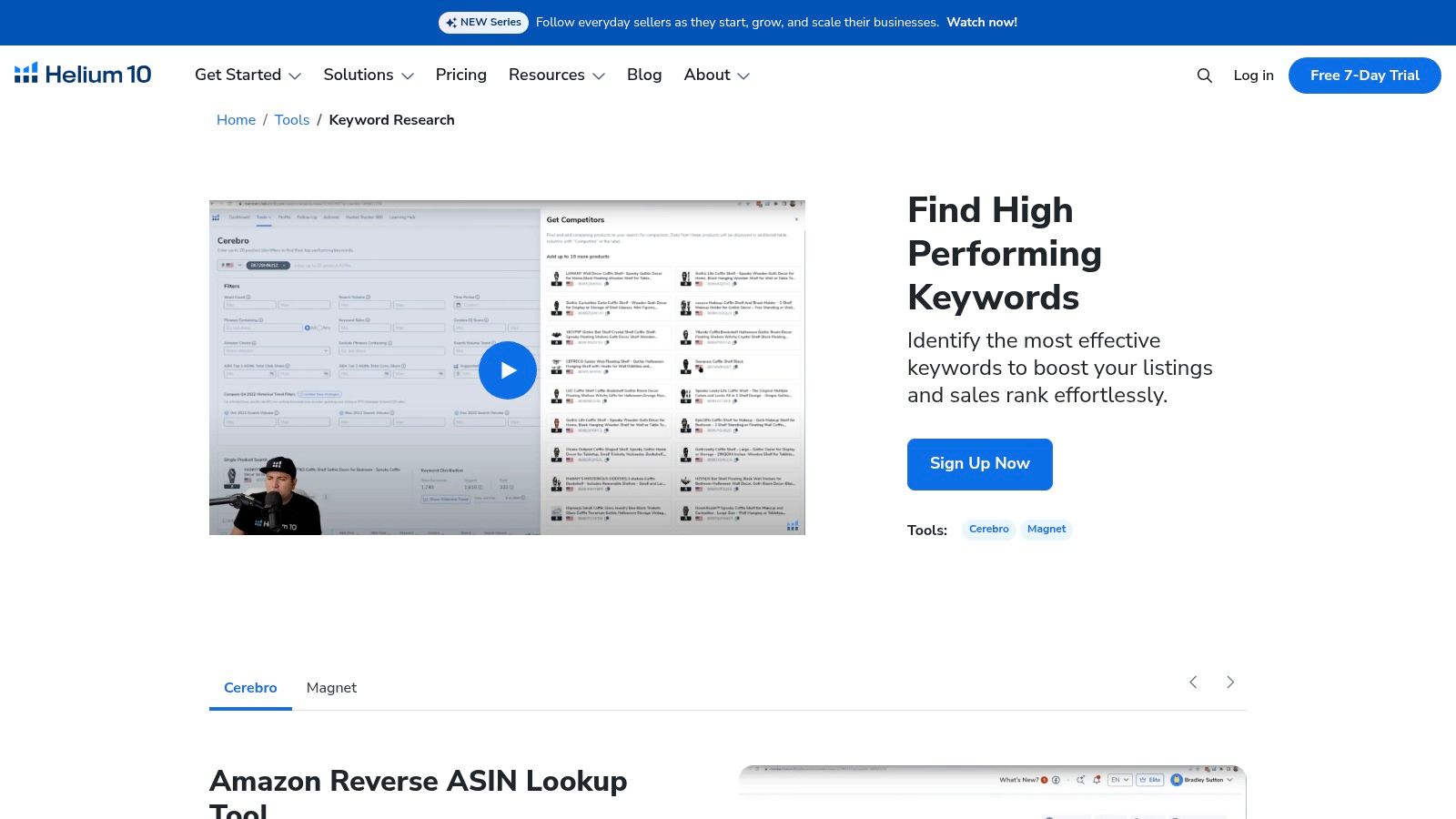This screenshot has height=819, width=1456.
Task: Click the previous carousel arrow
Action: pos(1193,682)
